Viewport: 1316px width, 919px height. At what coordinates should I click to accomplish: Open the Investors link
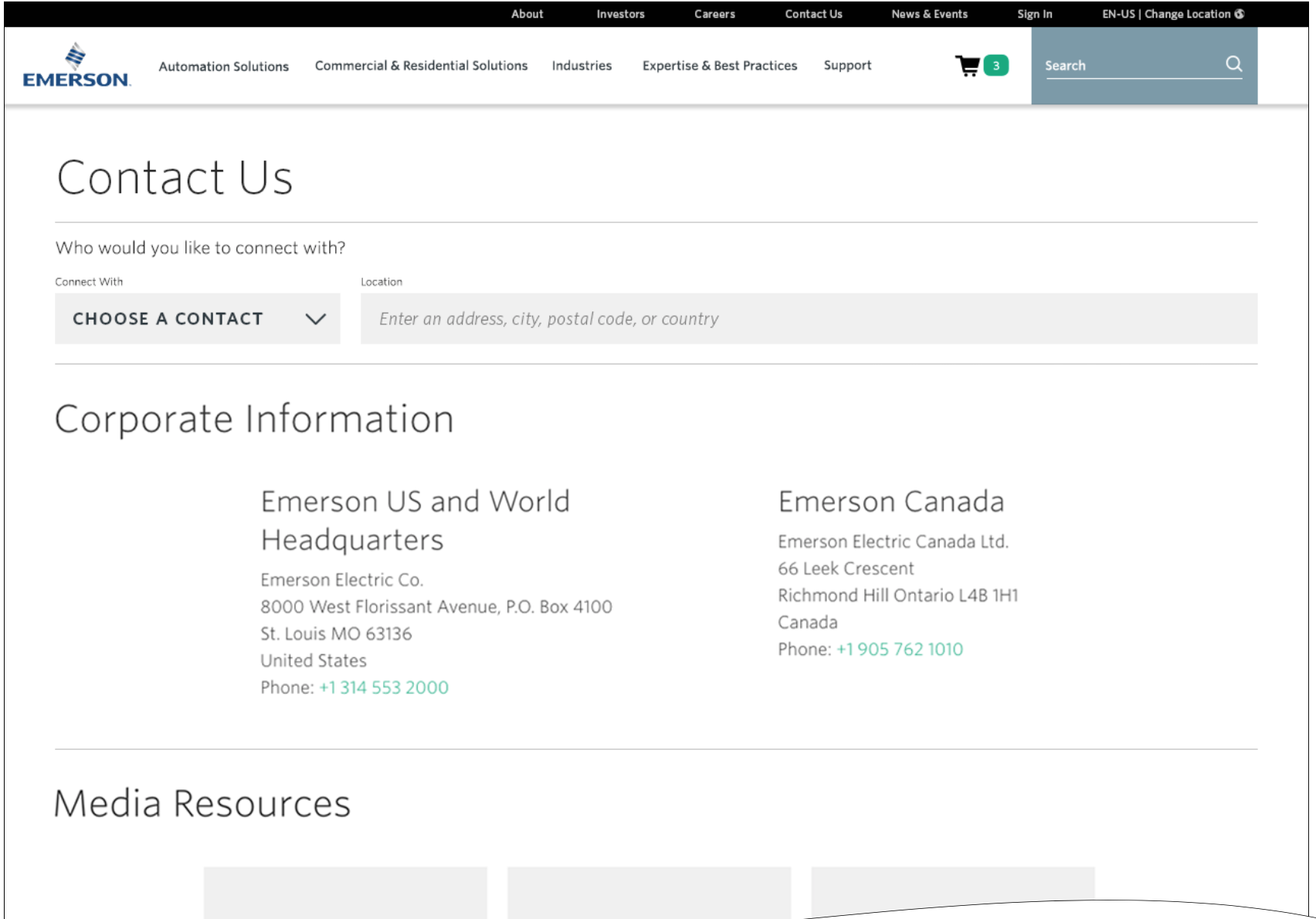point(620,14)
